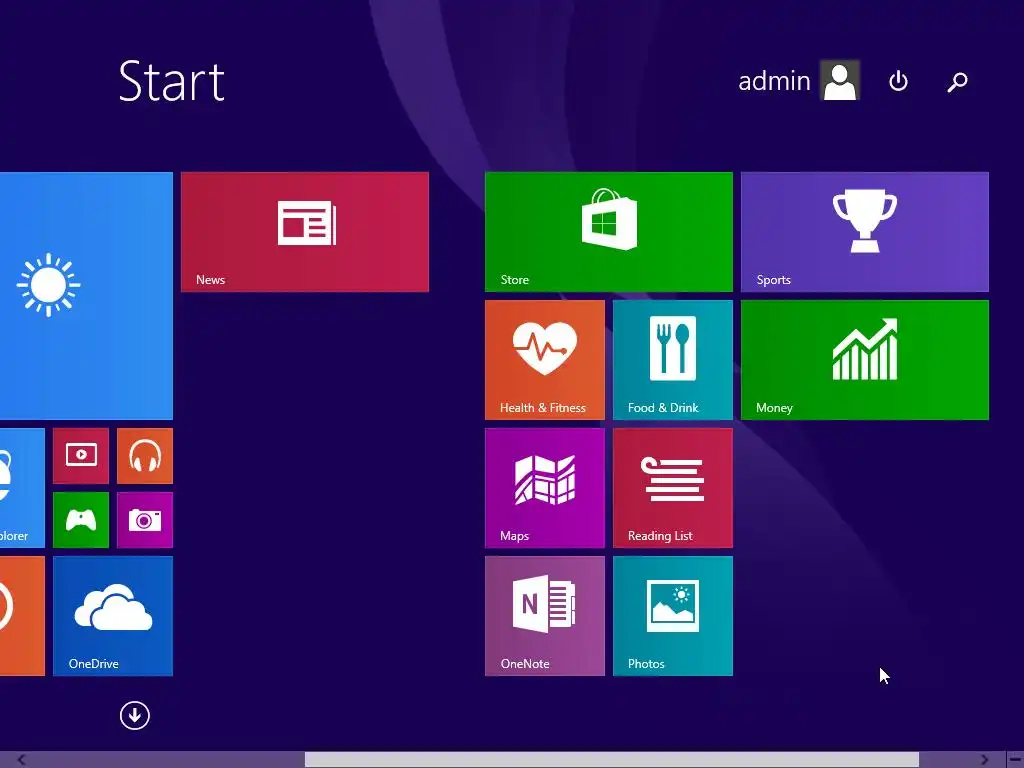Click the scrollbar right arrow
1024x768 pixels.
984,760
